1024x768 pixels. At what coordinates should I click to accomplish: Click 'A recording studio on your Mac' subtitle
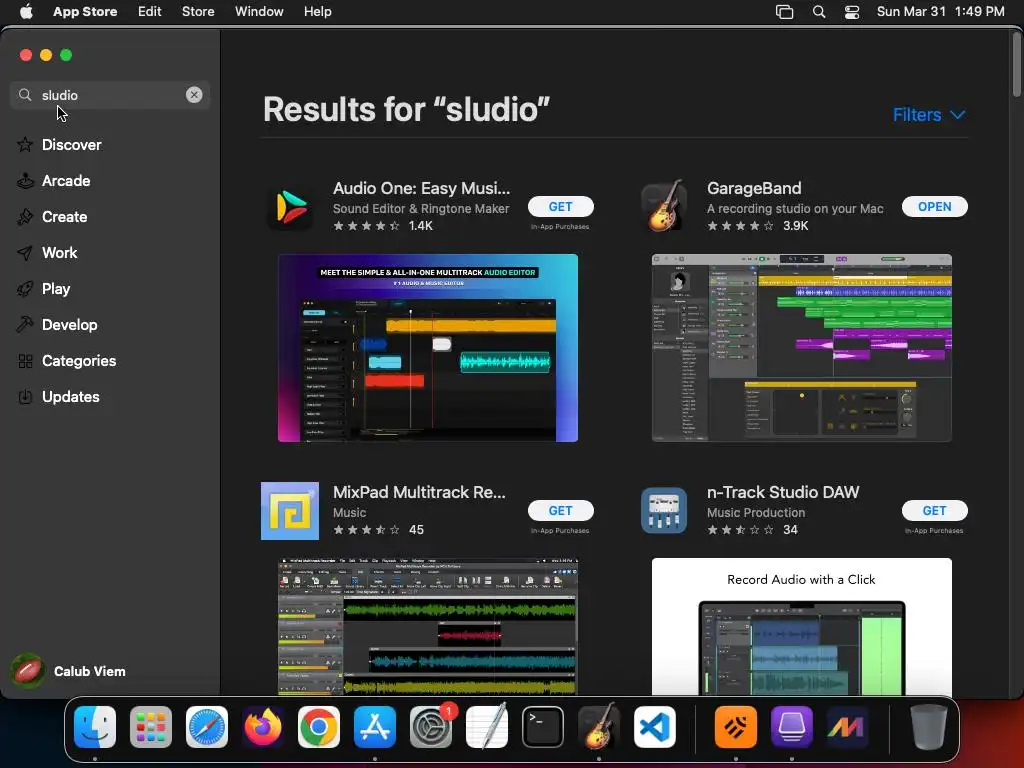click(x=795, y=208)
